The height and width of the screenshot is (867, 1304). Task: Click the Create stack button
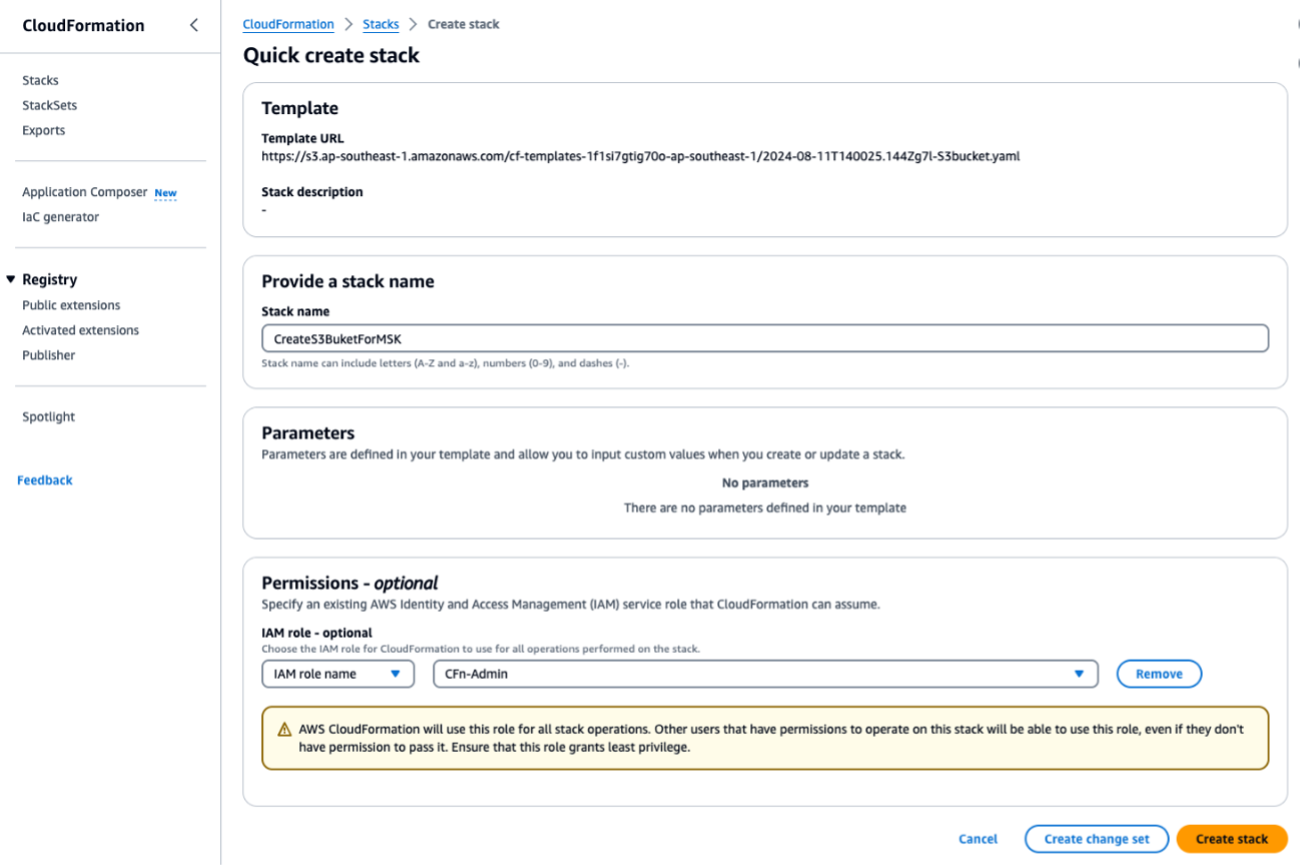1232,839
